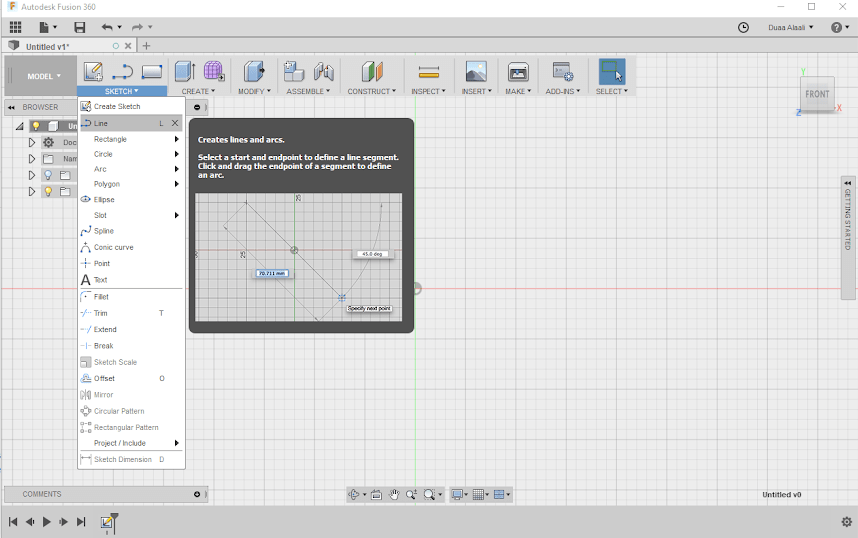The width and height of the screenshot is (858, 538).
Task: Expand the COMMENTS panel toggle
Action: coord(197,494)
